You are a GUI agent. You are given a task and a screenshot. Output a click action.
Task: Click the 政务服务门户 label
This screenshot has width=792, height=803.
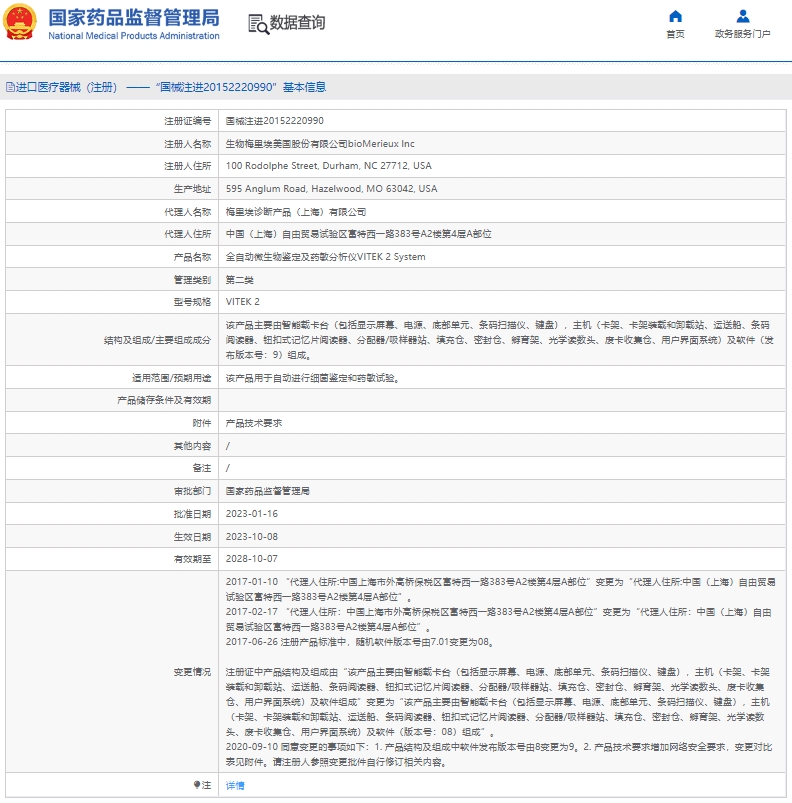coord(742,34)
